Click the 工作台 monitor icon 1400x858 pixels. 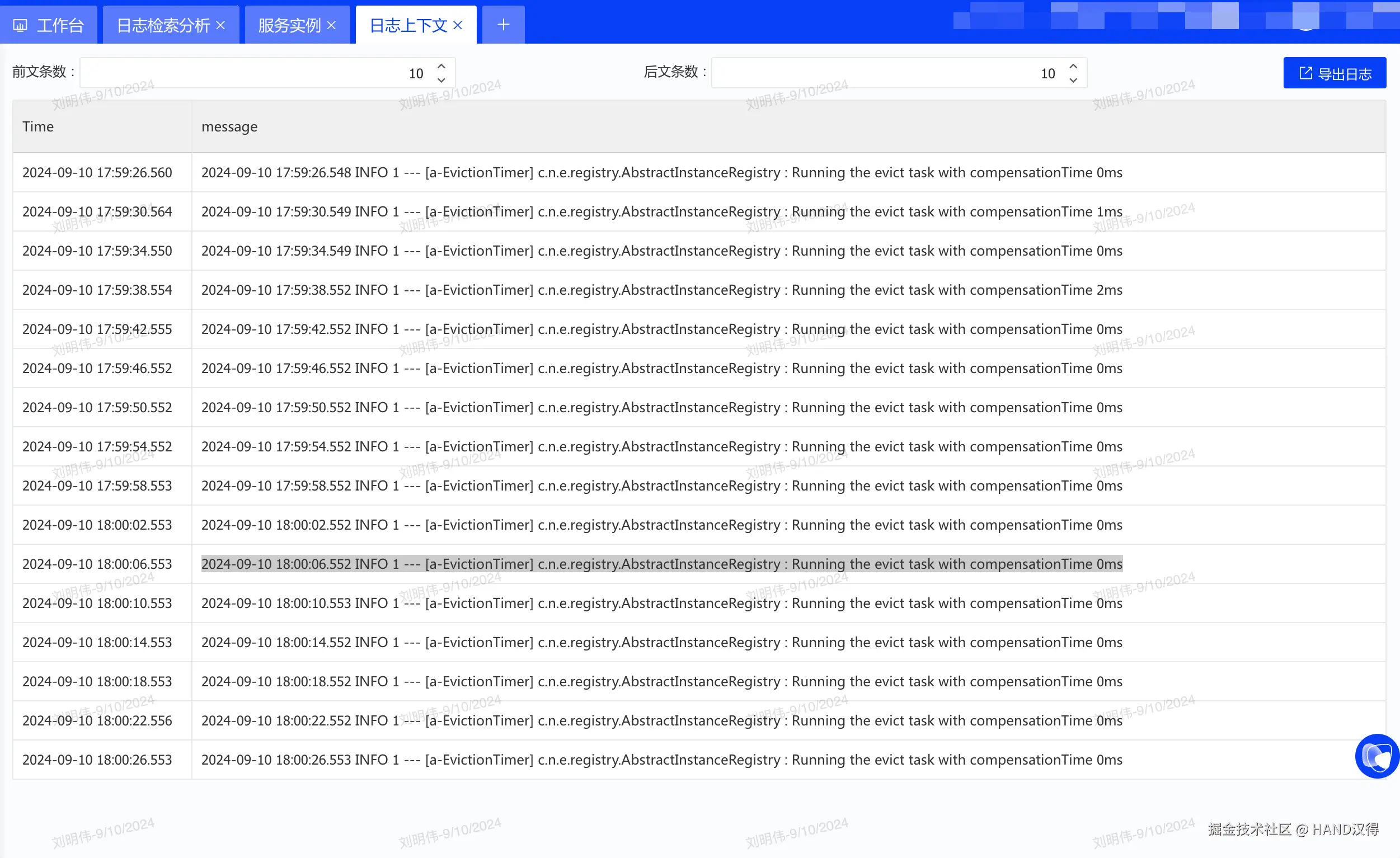pyautogui.click(x=20, y=26)
